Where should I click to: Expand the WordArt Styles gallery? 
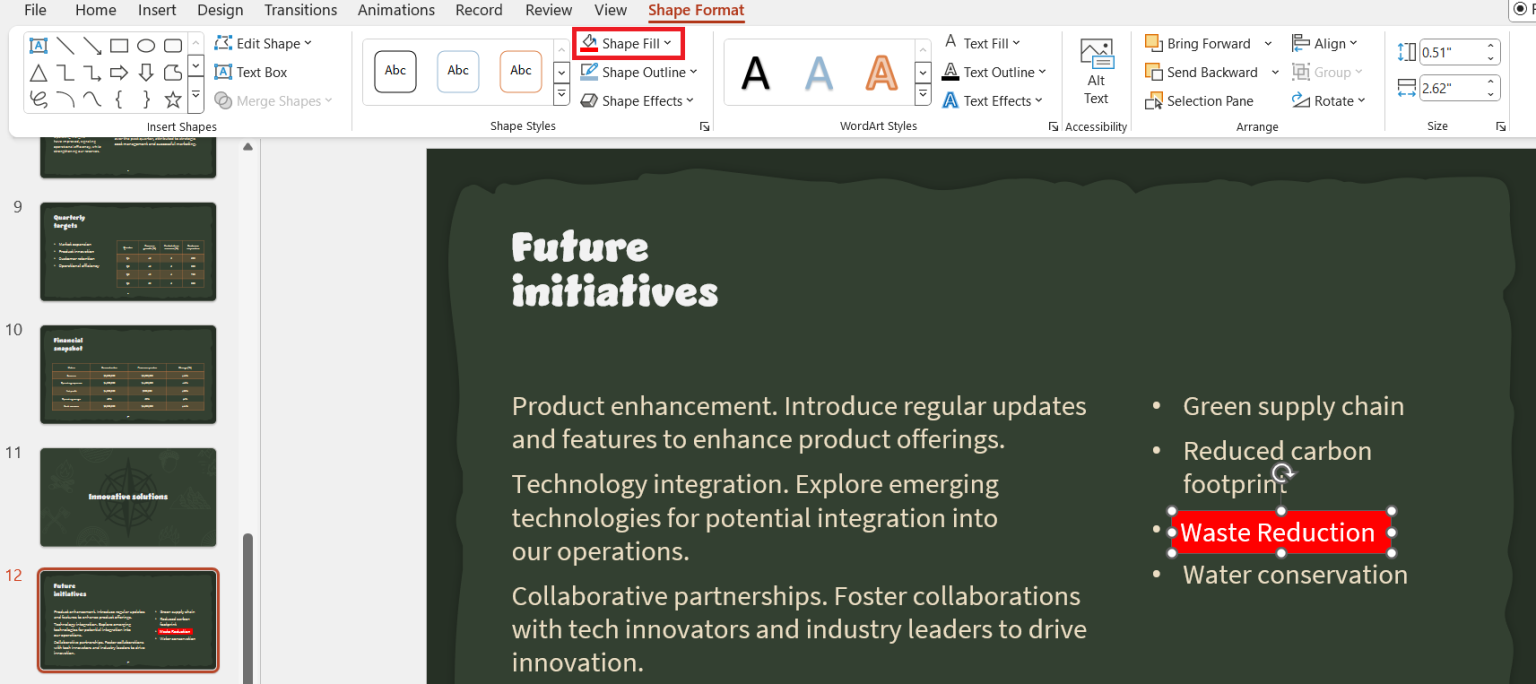[922, 94]
